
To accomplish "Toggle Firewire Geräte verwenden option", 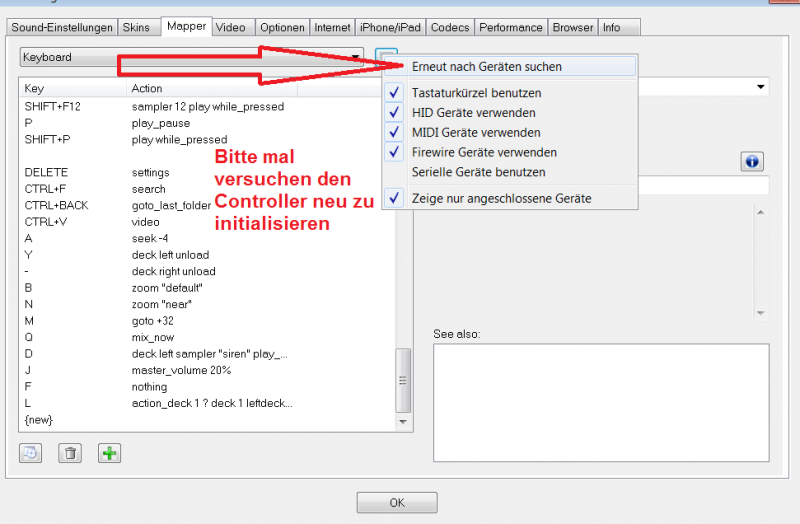I will point(510,153).
